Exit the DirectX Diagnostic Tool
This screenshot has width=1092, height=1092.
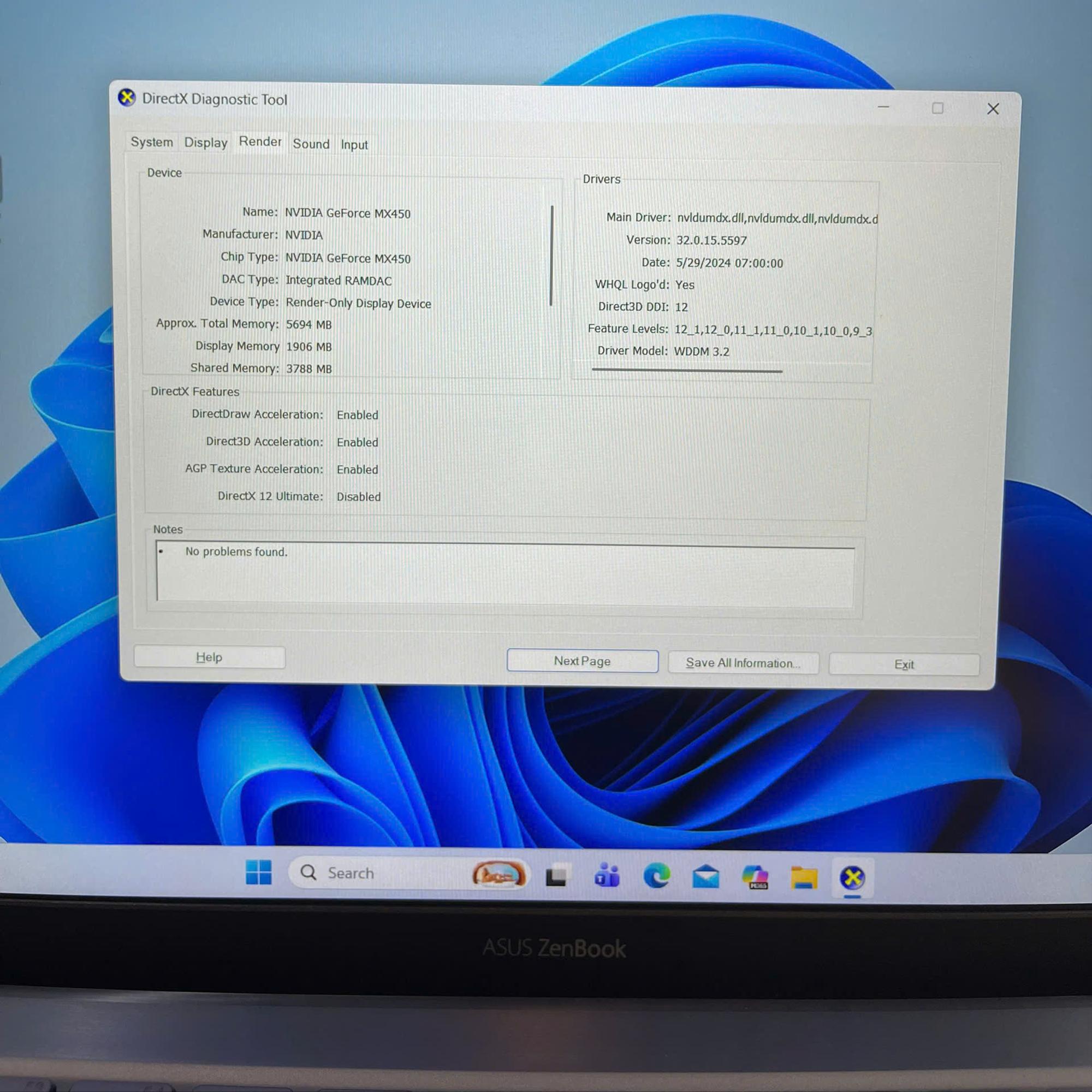click(904, 664)
